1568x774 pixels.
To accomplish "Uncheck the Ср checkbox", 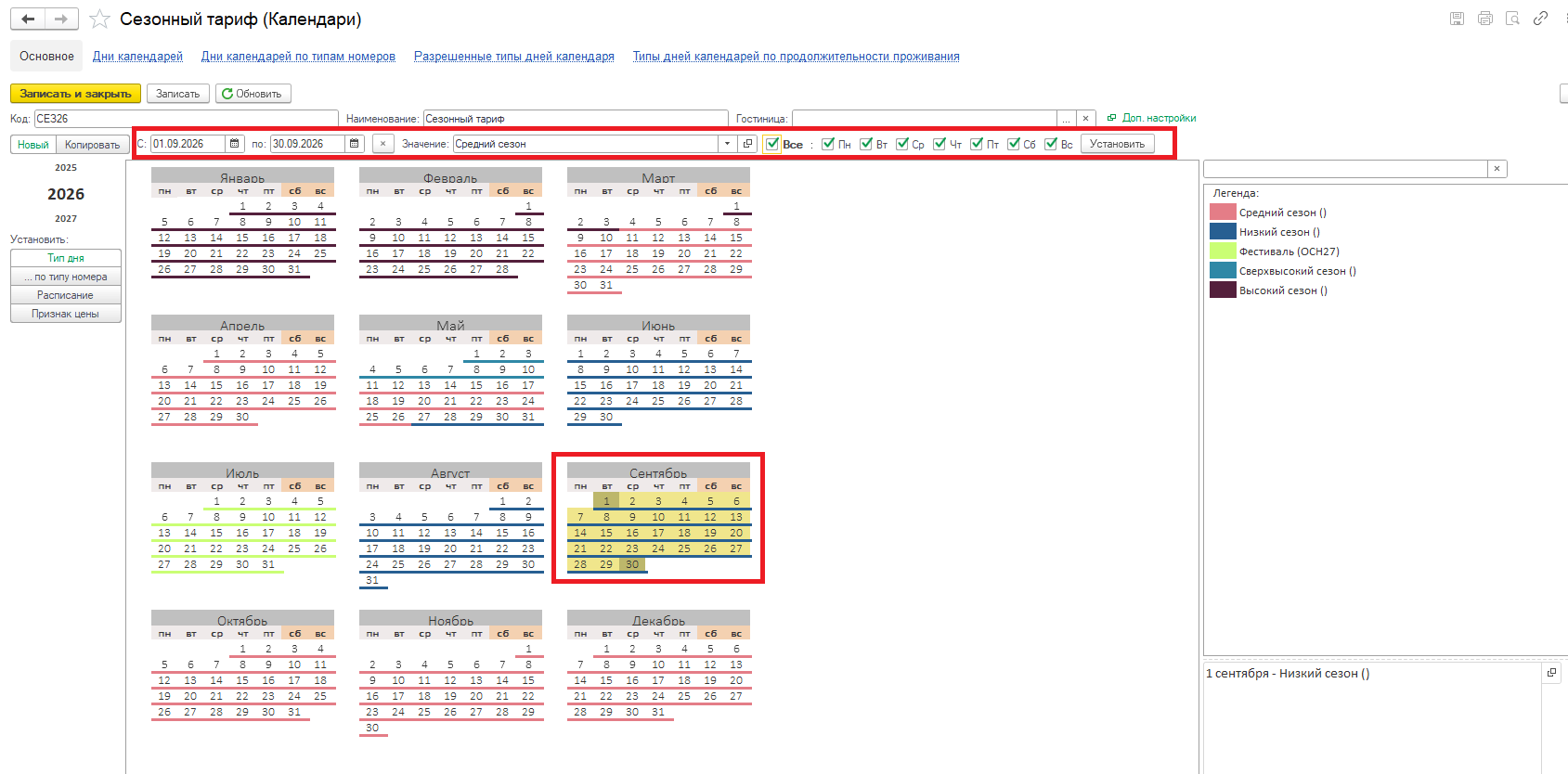I will [902, 144].
